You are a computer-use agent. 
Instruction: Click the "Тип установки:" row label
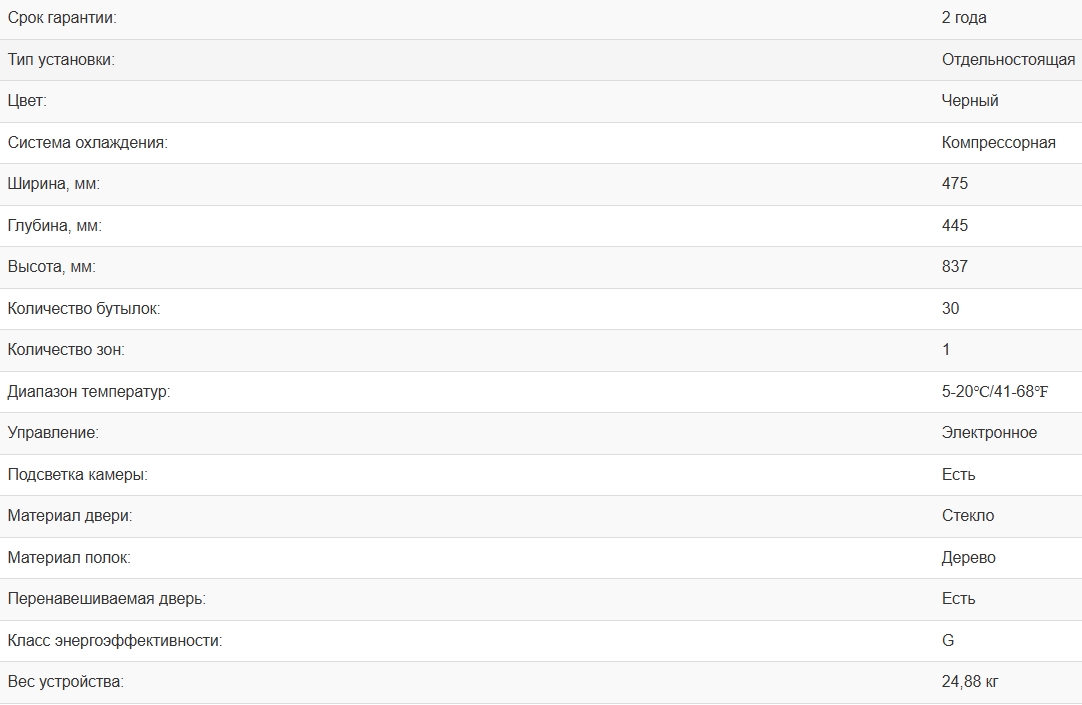(61, 60)
